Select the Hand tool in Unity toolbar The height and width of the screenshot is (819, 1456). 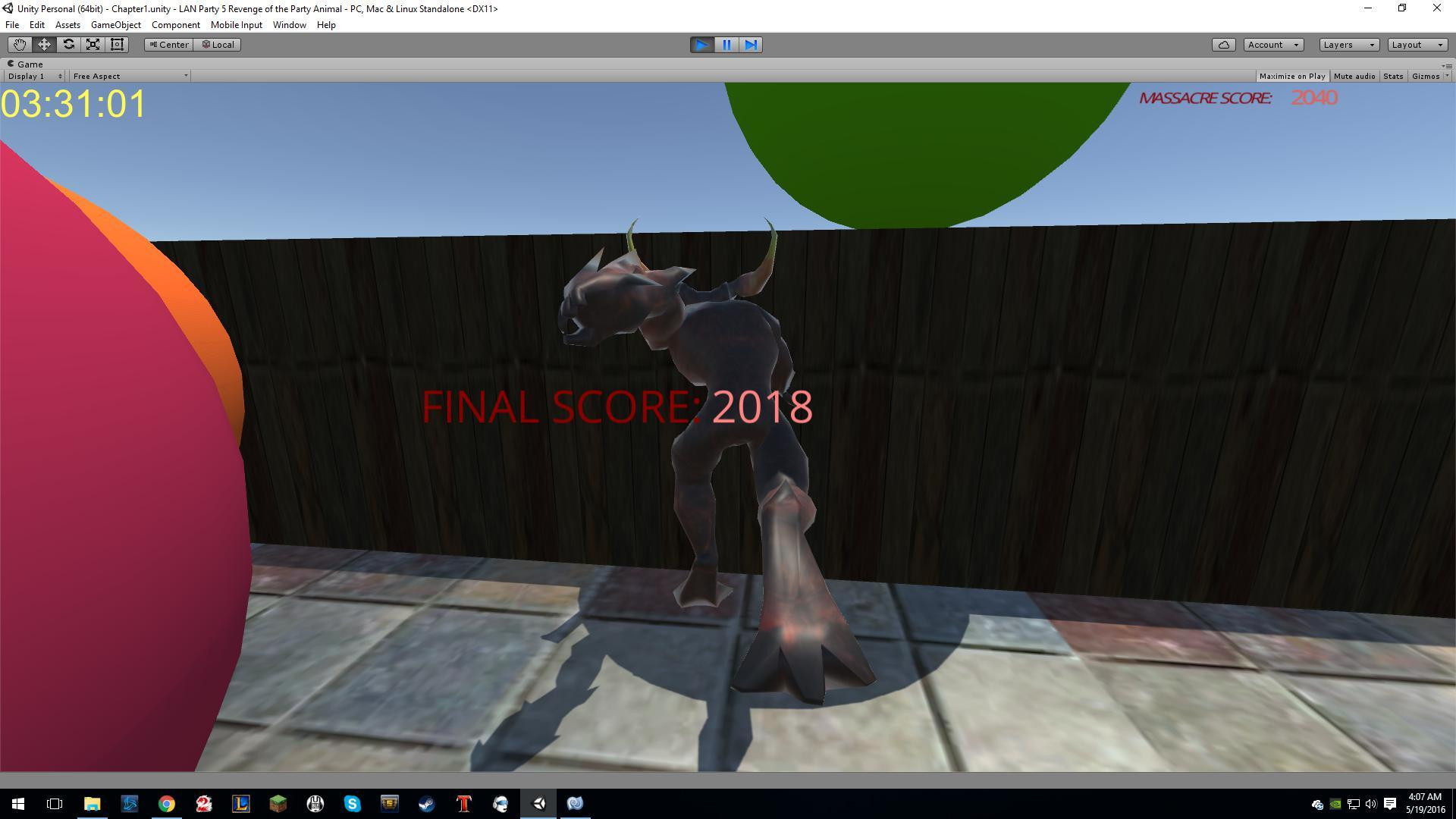pyautogui.click(x=20, y=45)
